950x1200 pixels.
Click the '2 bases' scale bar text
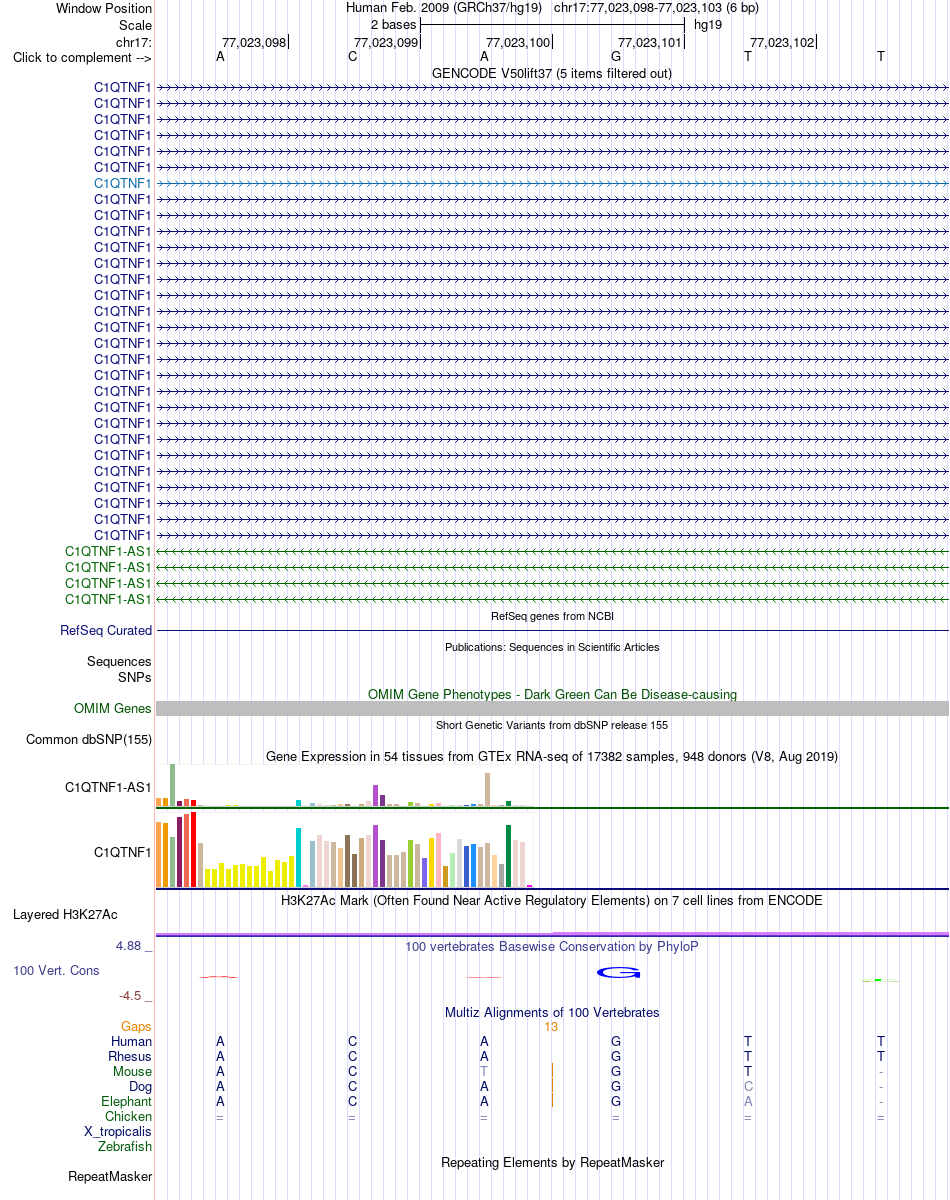(x=393, y=24)
